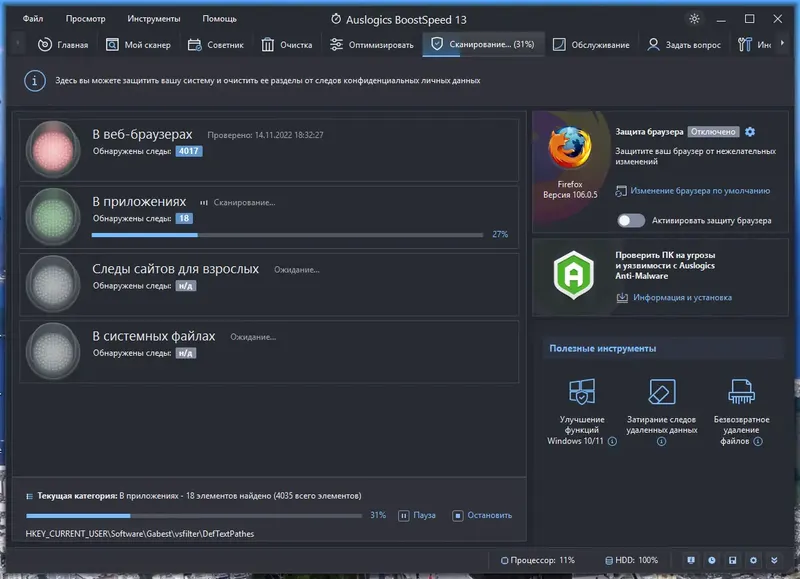Click the 4017 traces count badge
The image size is (800, 579).
[189, 151]
